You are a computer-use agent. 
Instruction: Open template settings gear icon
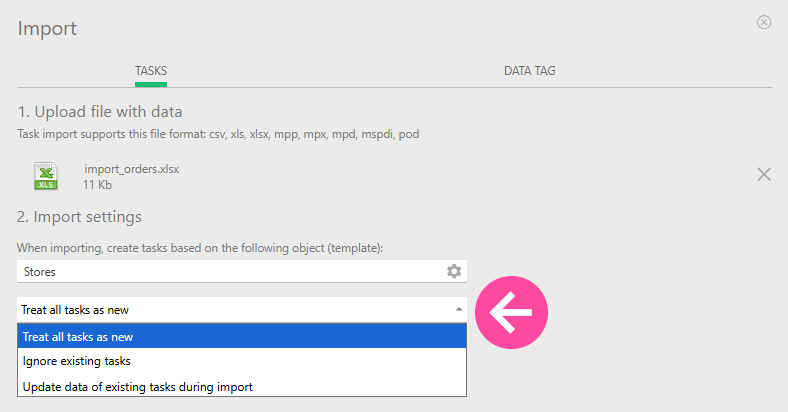click(x=454, y=271)
